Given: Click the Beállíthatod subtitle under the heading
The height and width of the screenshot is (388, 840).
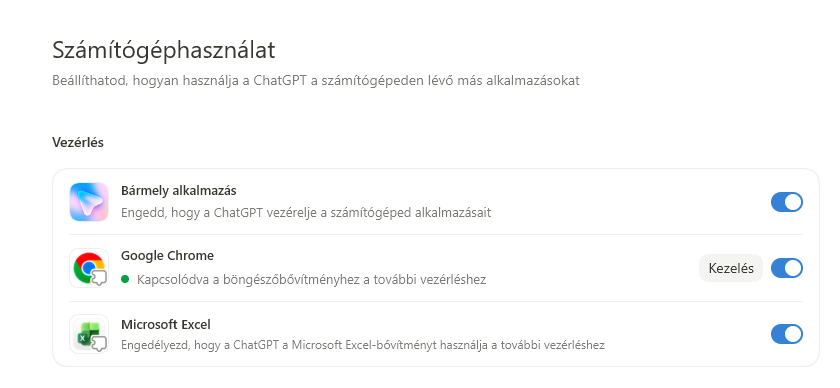Looking at the screenshot, I should click(316, 81).
